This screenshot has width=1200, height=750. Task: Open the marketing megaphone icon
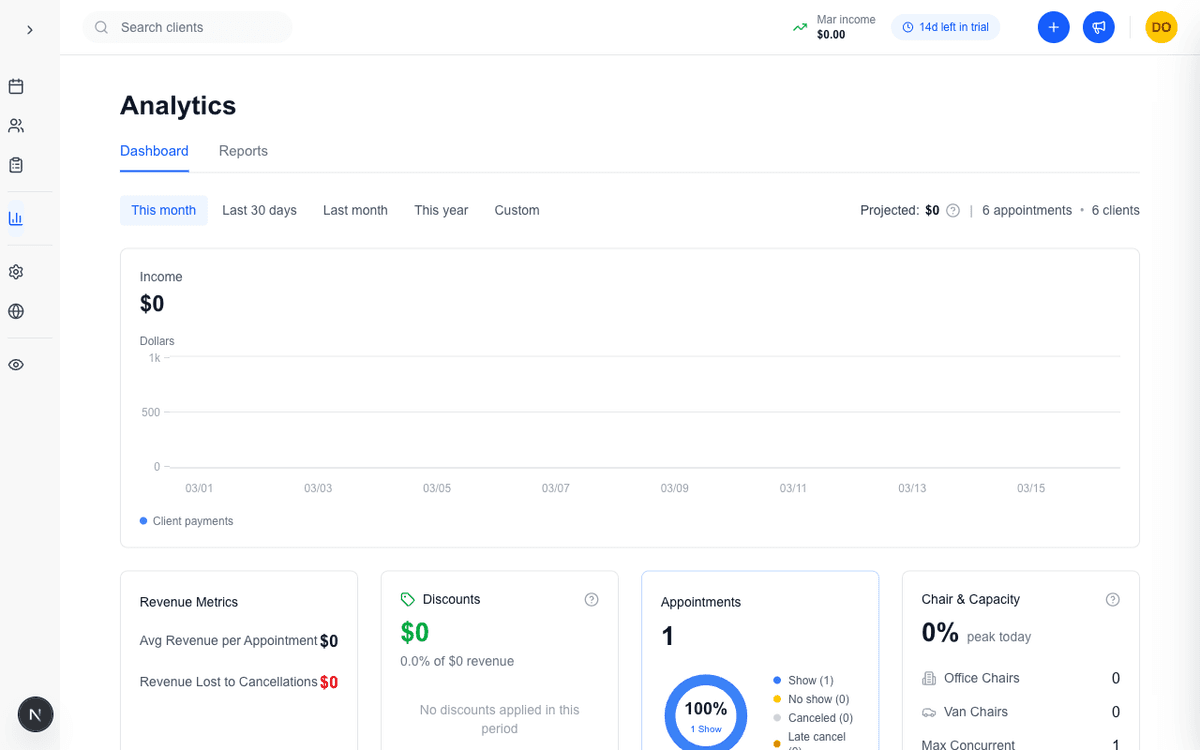(1098, 27)
